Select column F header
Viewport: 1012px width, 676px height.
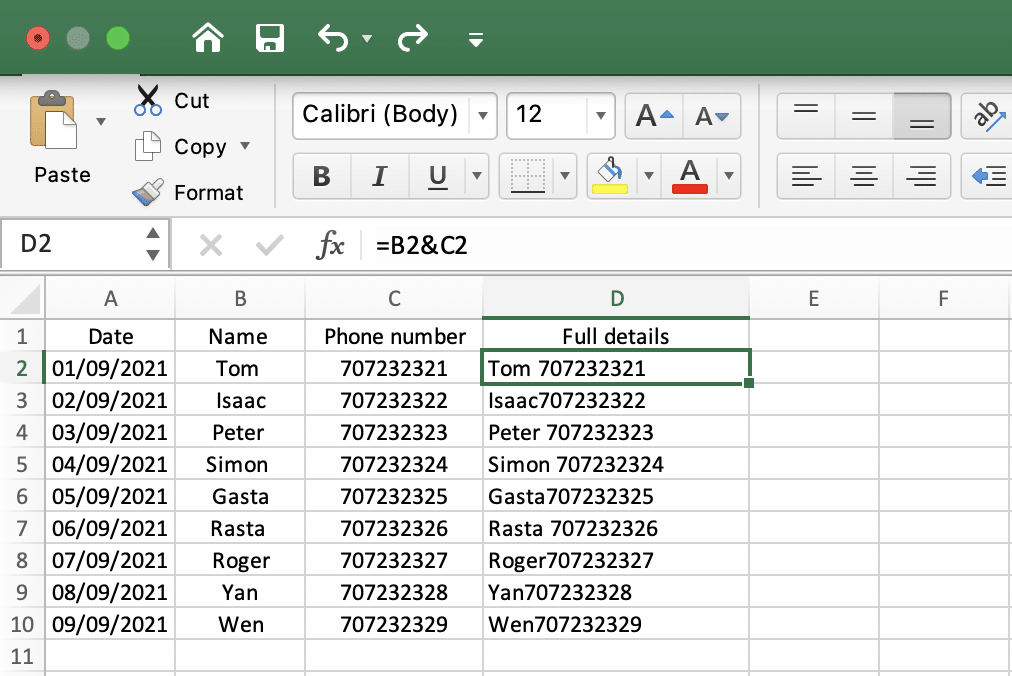pyautogui.click(x=944, y=298)
